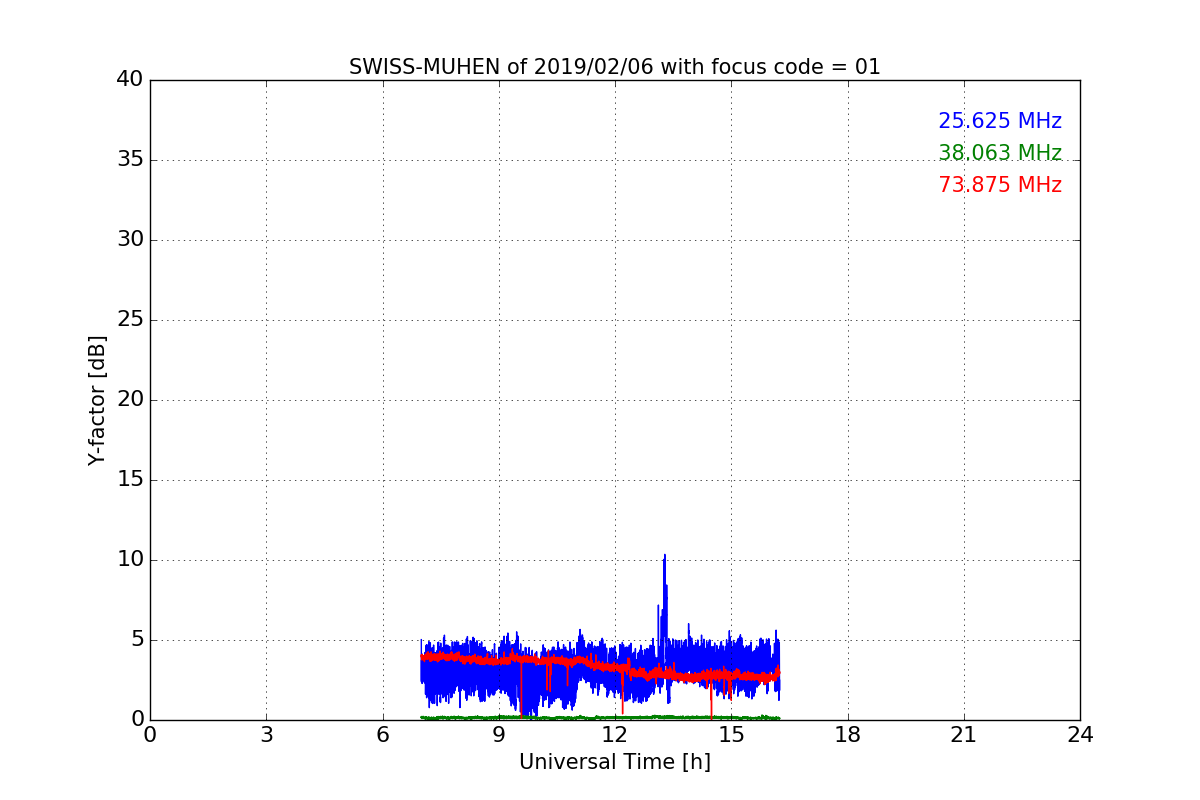Click the y-axis tick label 25

[130, 320]
